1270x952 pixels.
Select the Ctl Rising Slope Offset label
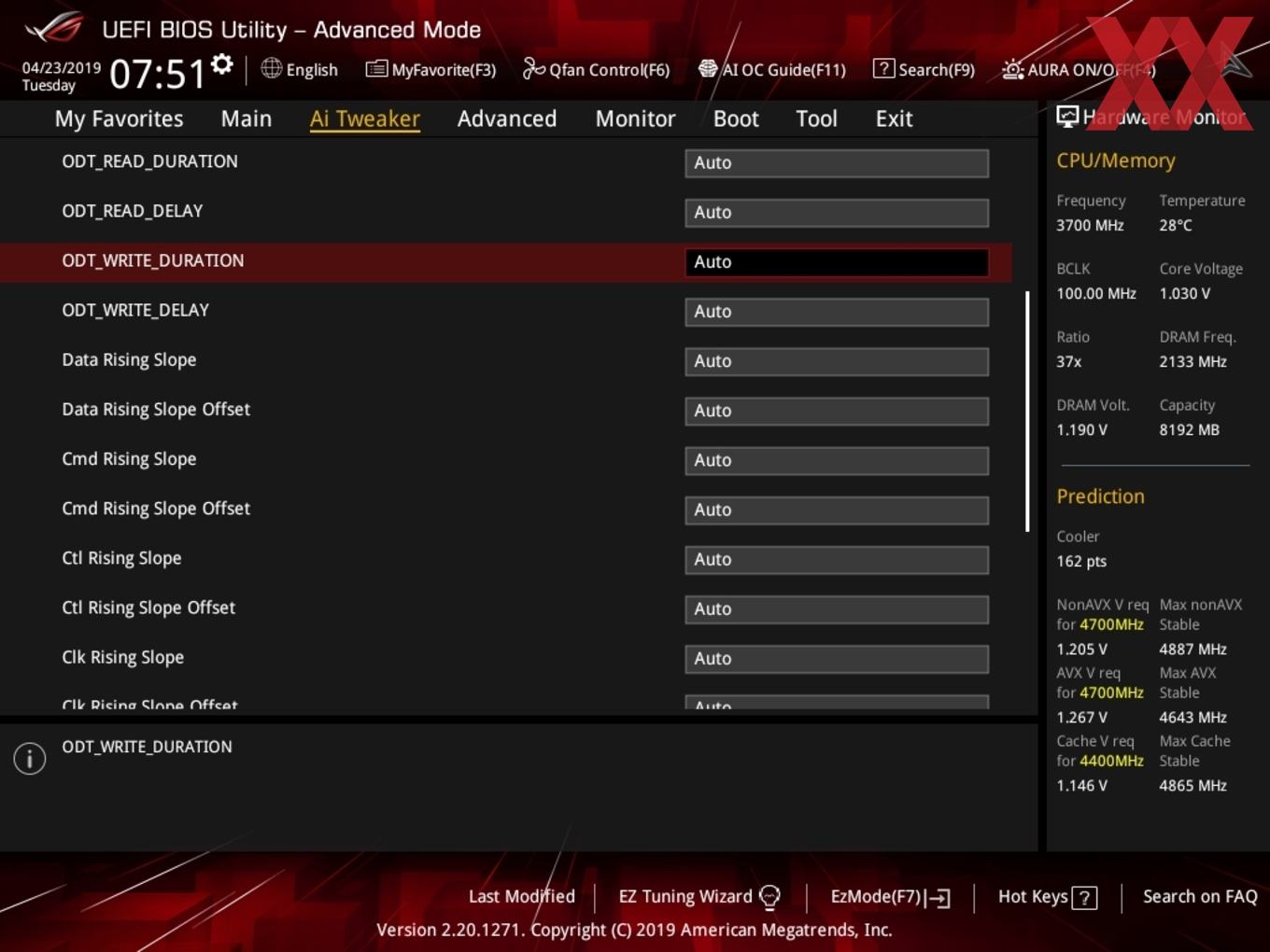(x=148, y=608)
